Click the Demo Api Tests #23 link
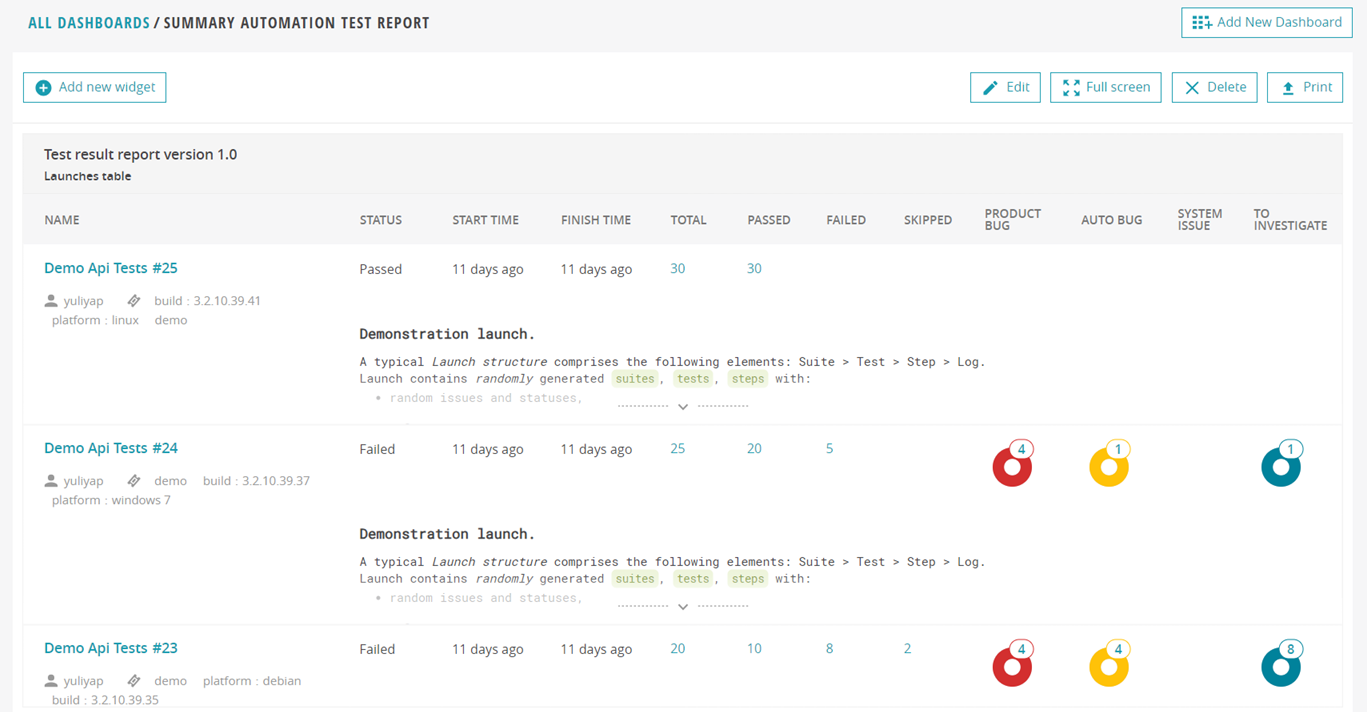The width and height of the screenshot is (1367, 712). point(110,648)
